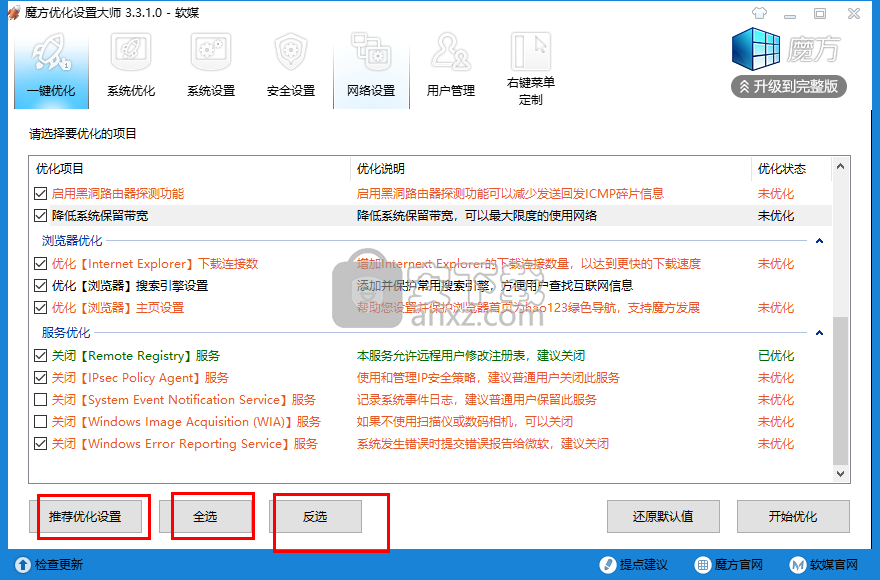Click the 全选 button
This screenshot has width=880, height=580.
[x=205, y=517]
